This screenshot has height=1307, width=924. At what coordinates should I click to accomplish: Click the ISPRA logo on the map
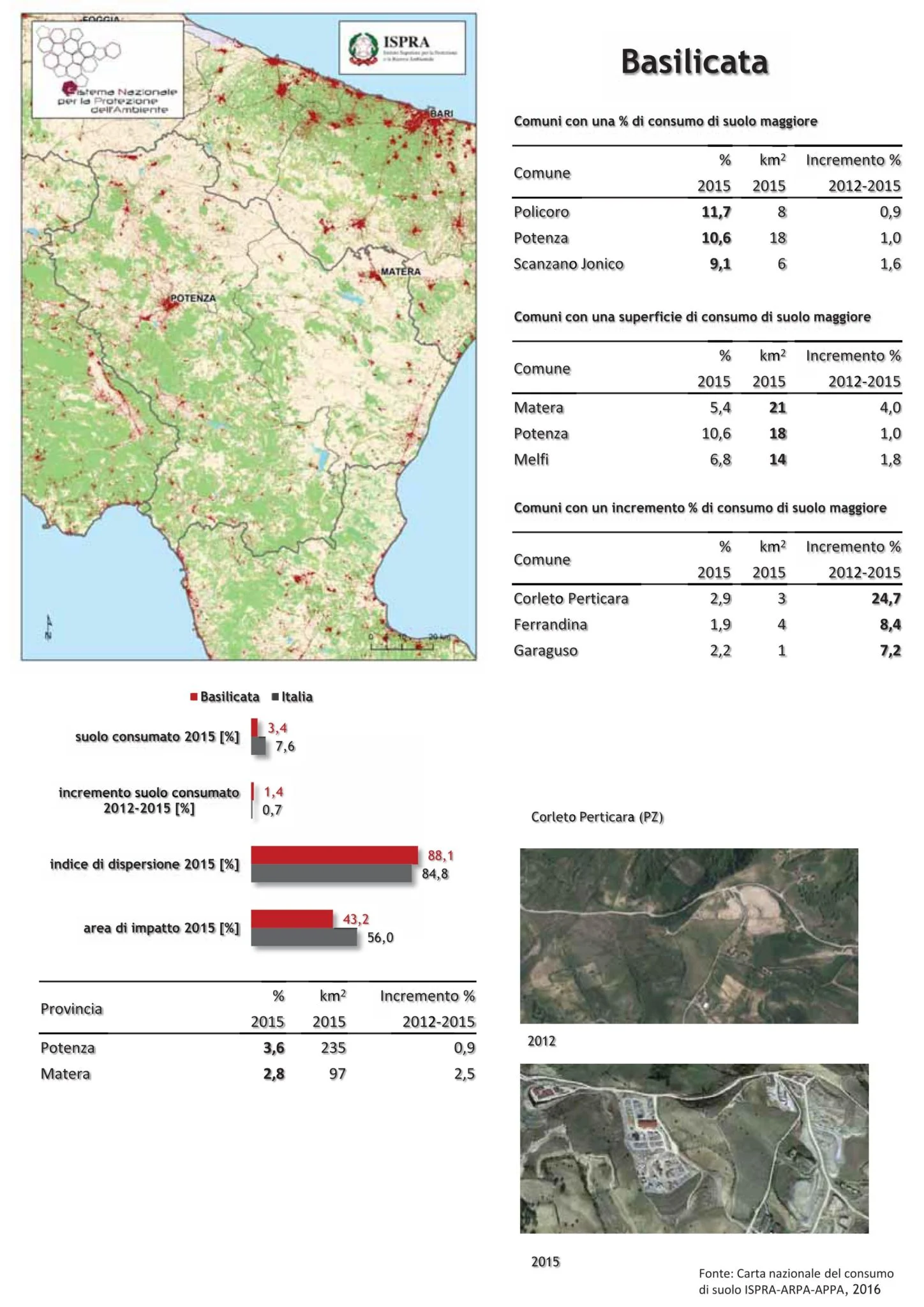click(402, 48)
